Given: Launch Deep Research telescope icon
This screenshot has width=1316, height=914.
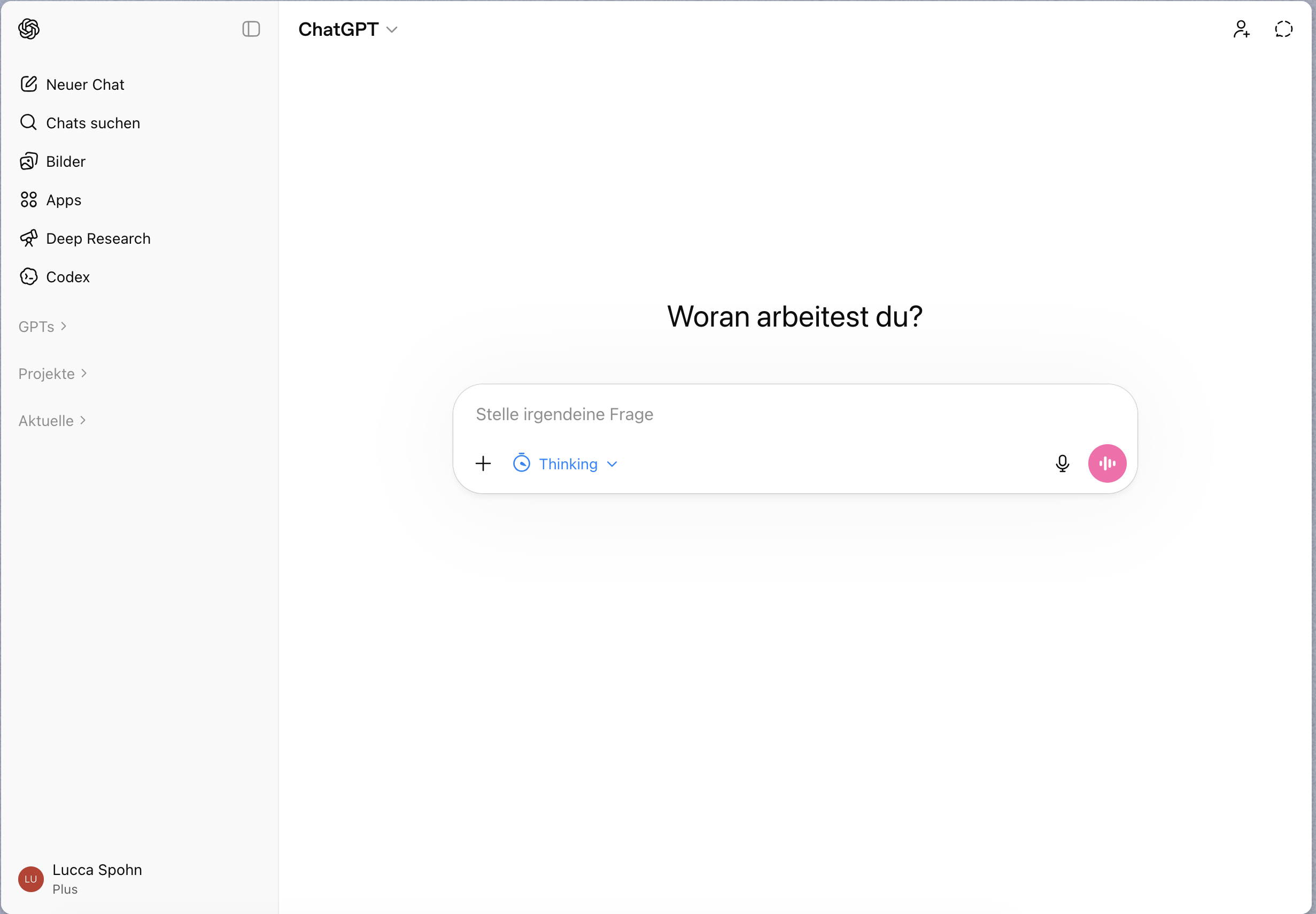Looking at the screenshot, I should 29,238.
